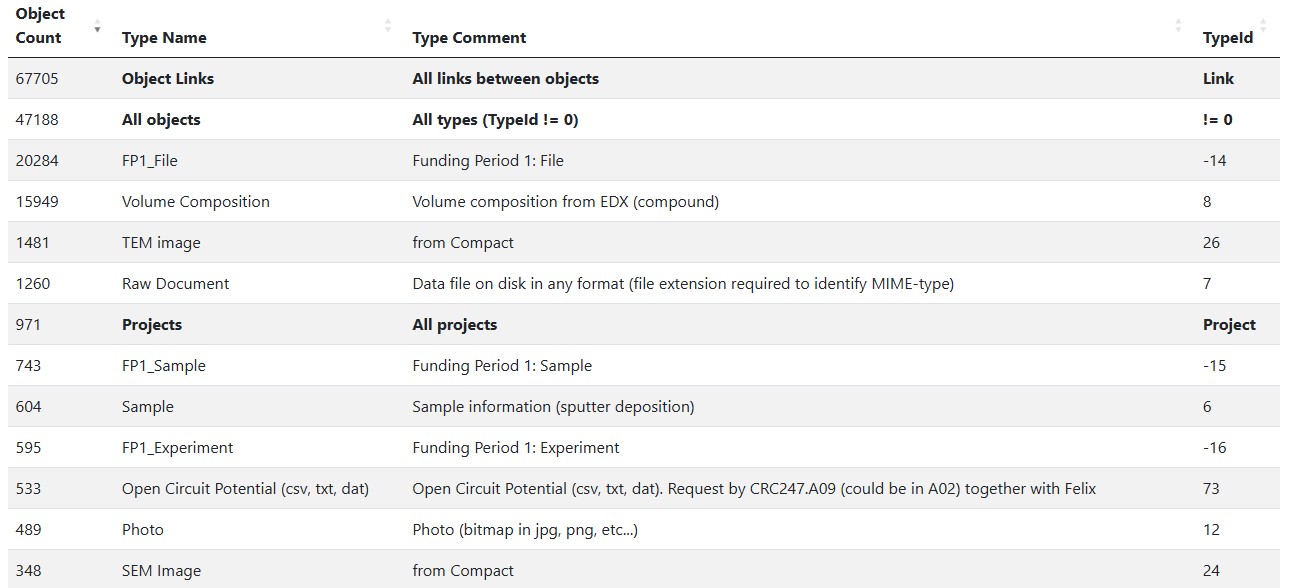Select the Photo type name cell
1289x588 pixels.
143,530
